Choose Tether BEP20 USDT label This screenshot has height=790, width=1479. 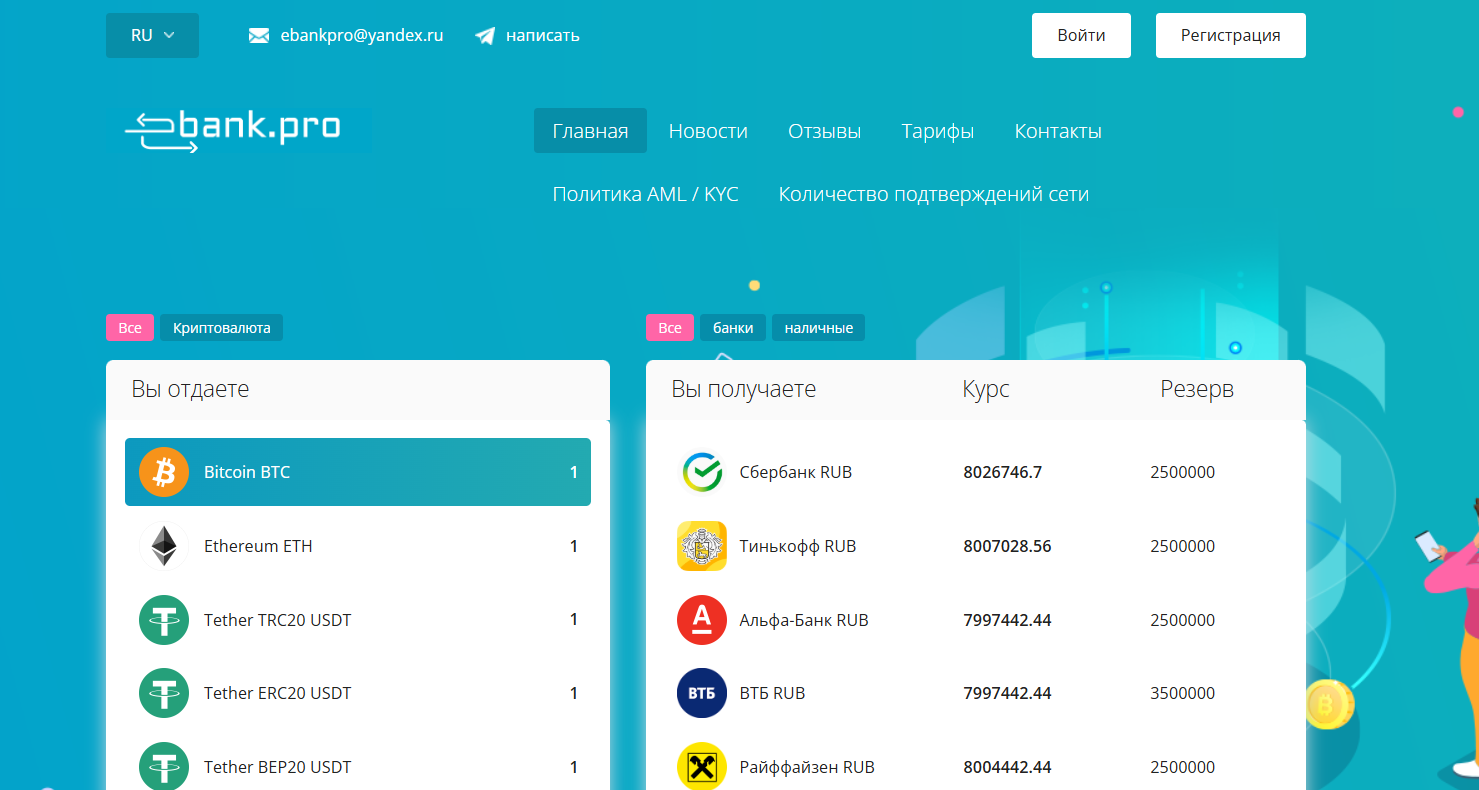click(277, 767)
